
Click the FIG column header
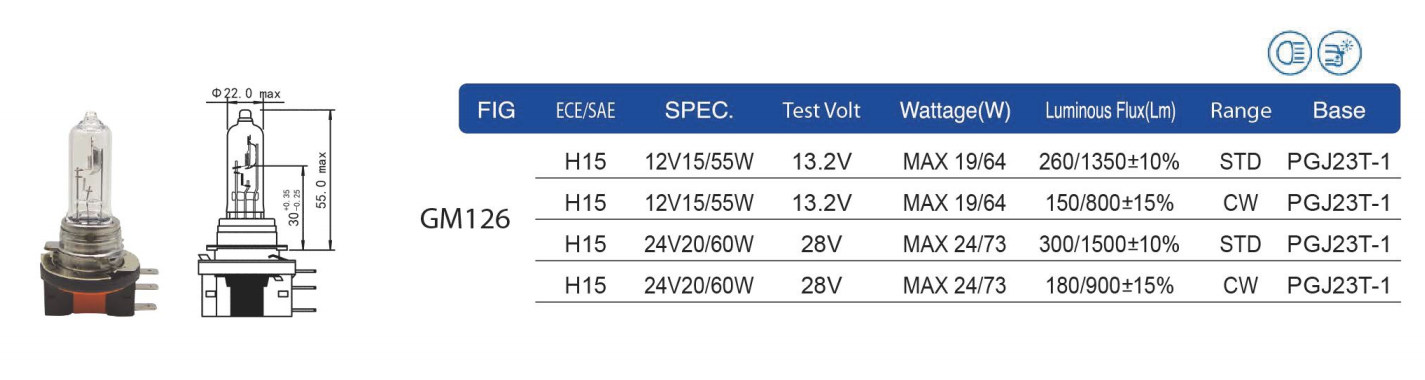[x=497, y=111]
